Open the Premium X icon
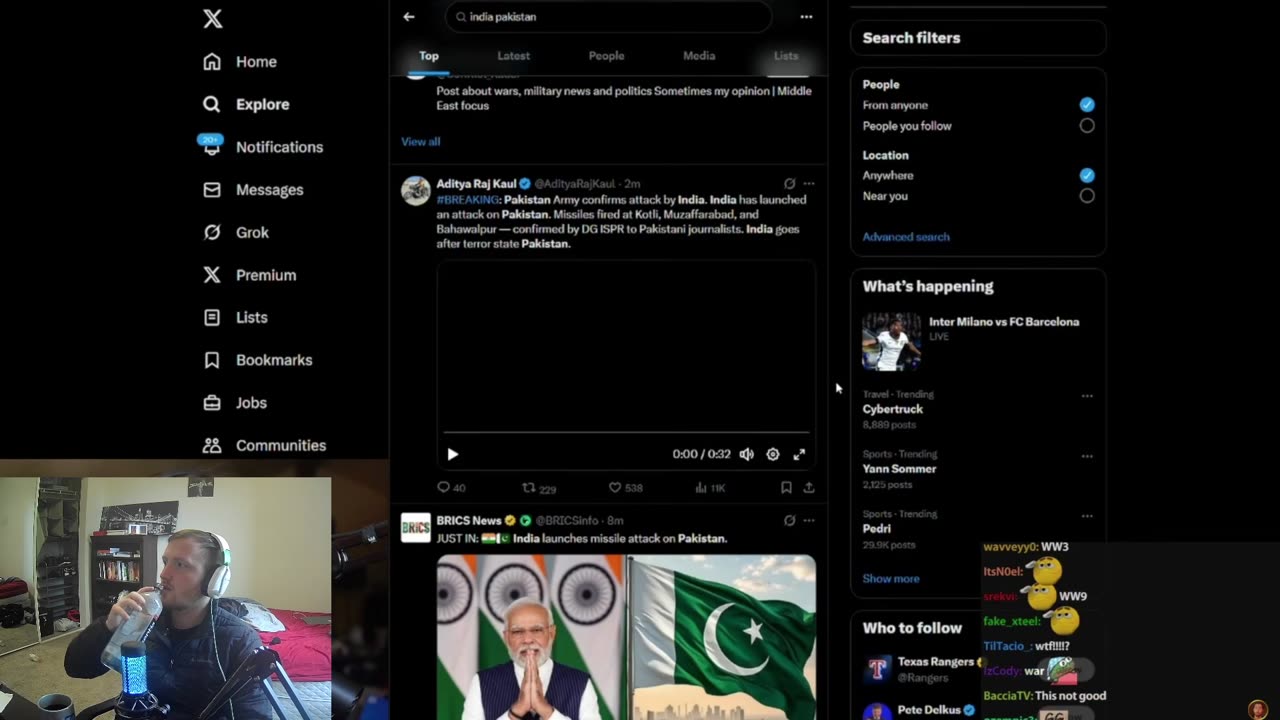The width and height of the screenshot is (1280, 720). (x=212, y=275)
